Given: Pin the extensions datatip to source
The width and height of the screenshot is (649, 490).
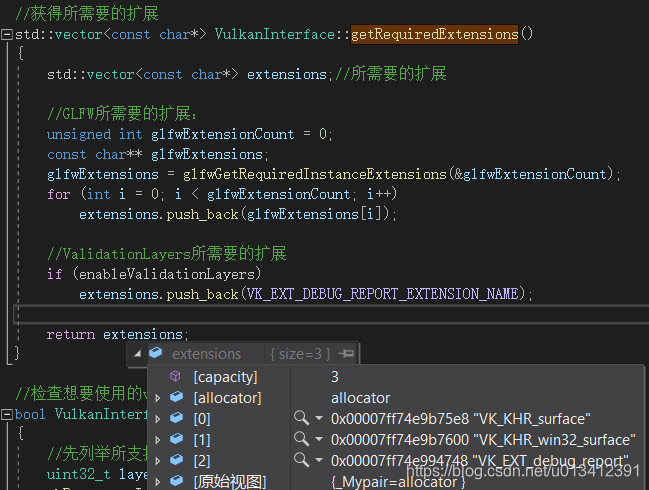Looking at the screenshot, I should pyautogui.click(x=346, y=353).
